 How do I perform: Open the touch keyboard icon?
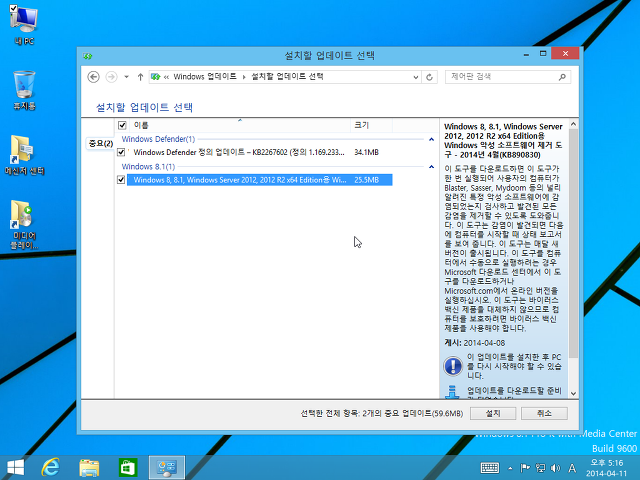(x=489, y=468)
